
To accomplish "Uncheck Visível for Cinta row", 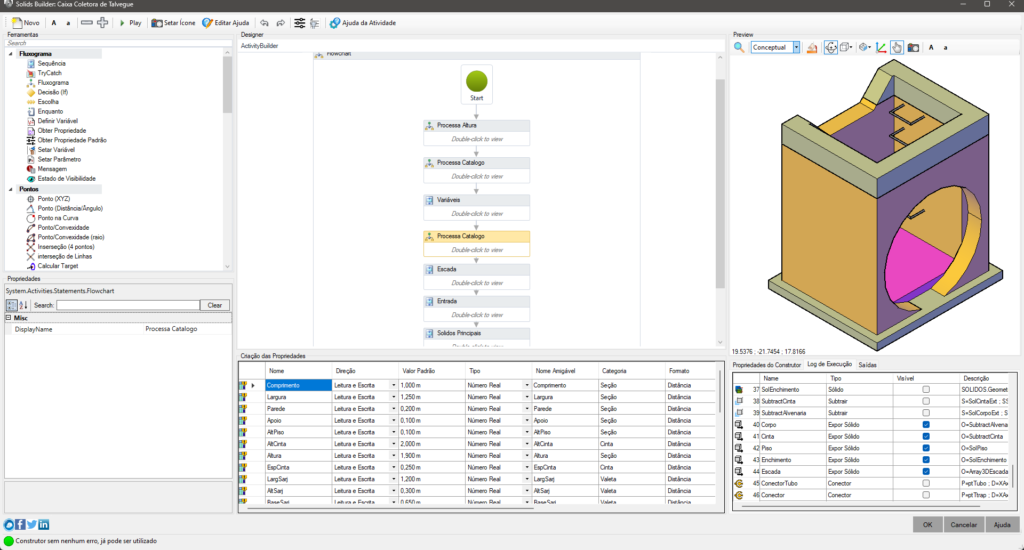I will [925, 436].
